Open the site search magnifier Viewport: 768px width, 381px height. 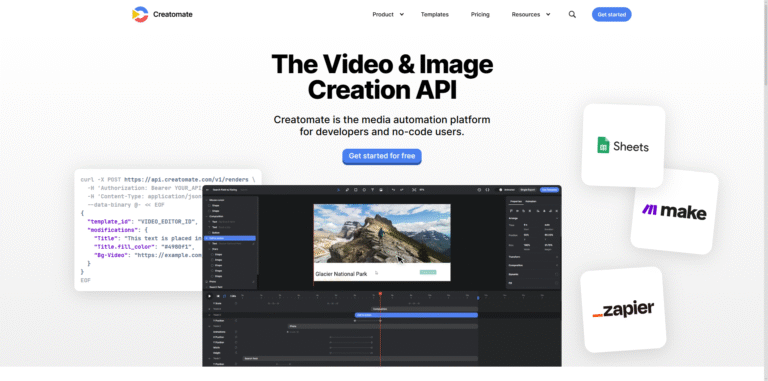pos(572,15)
